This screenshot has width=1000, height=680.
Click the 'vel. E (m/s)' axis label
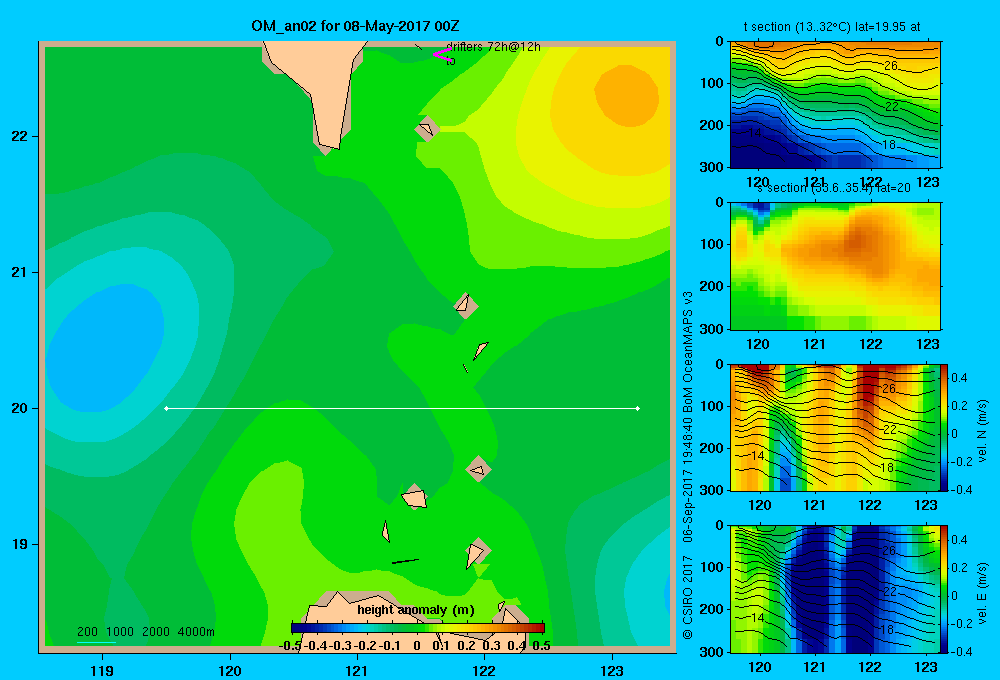[x=982, y=592]
